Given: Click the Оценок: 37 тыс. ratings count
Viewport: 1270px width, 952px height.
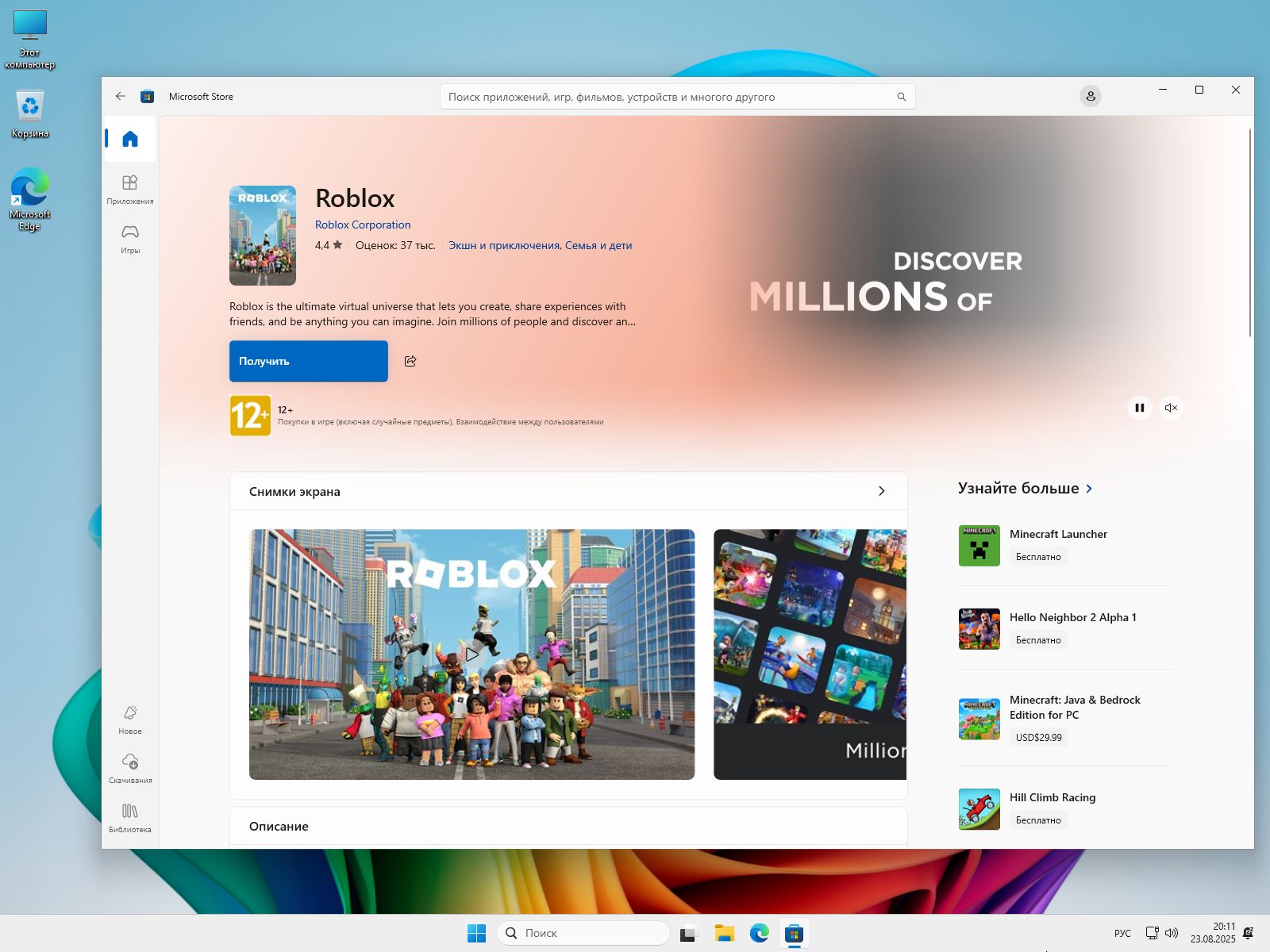Looking at the screenshot, I should pyautogui.click(x=395, y=245).
